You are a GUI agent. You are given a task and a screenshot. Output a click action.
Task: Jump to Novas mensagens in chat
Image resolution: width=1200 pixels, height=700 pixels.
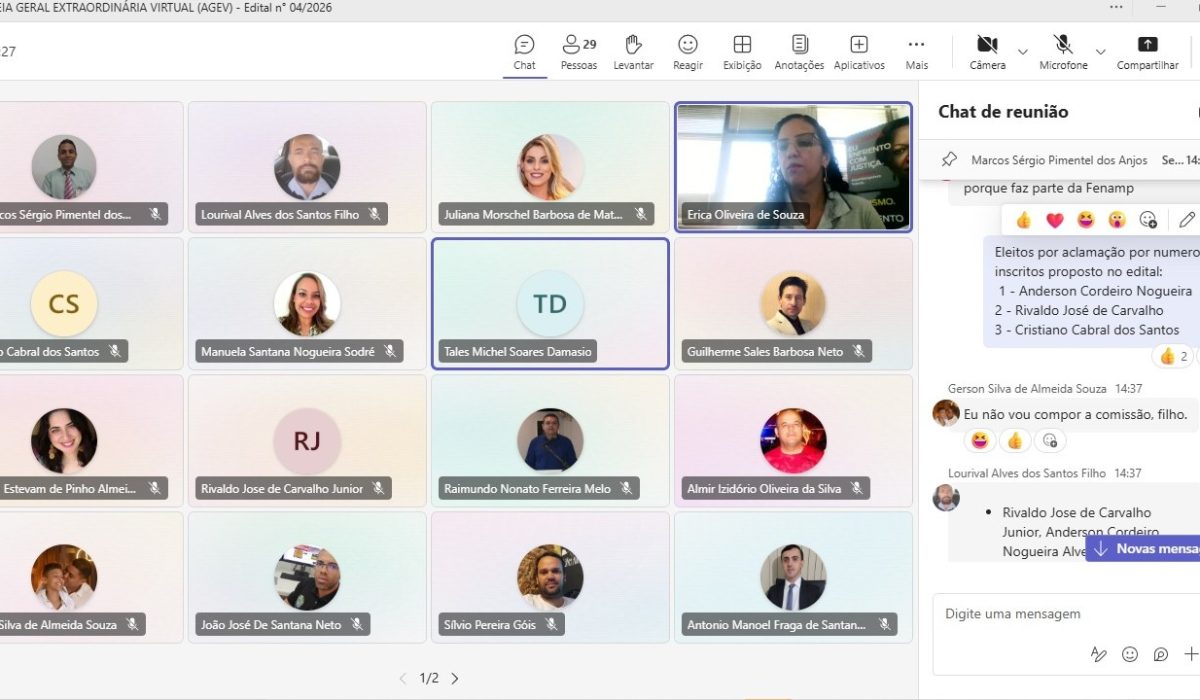pos(1145,548)
